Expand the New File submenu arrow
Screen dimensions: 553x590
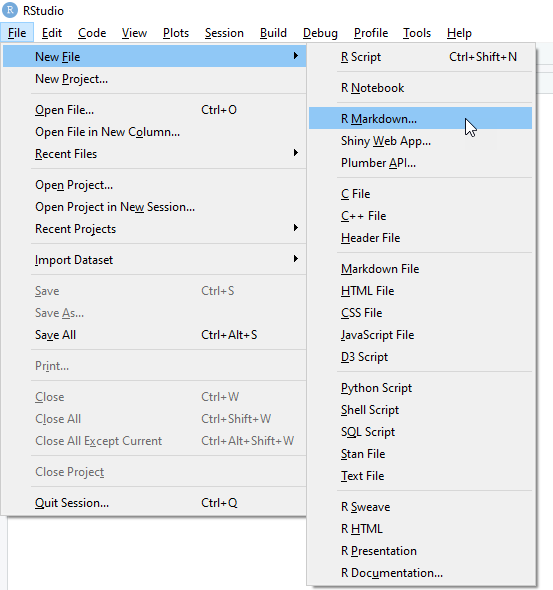tap(296, 56)
